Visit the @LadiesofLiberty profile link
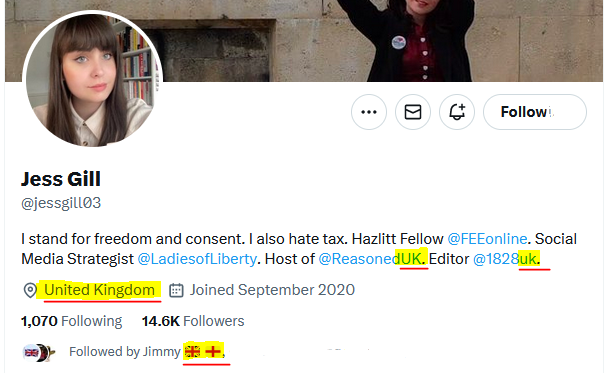This screenshot has width=610, height=386. 197,259
